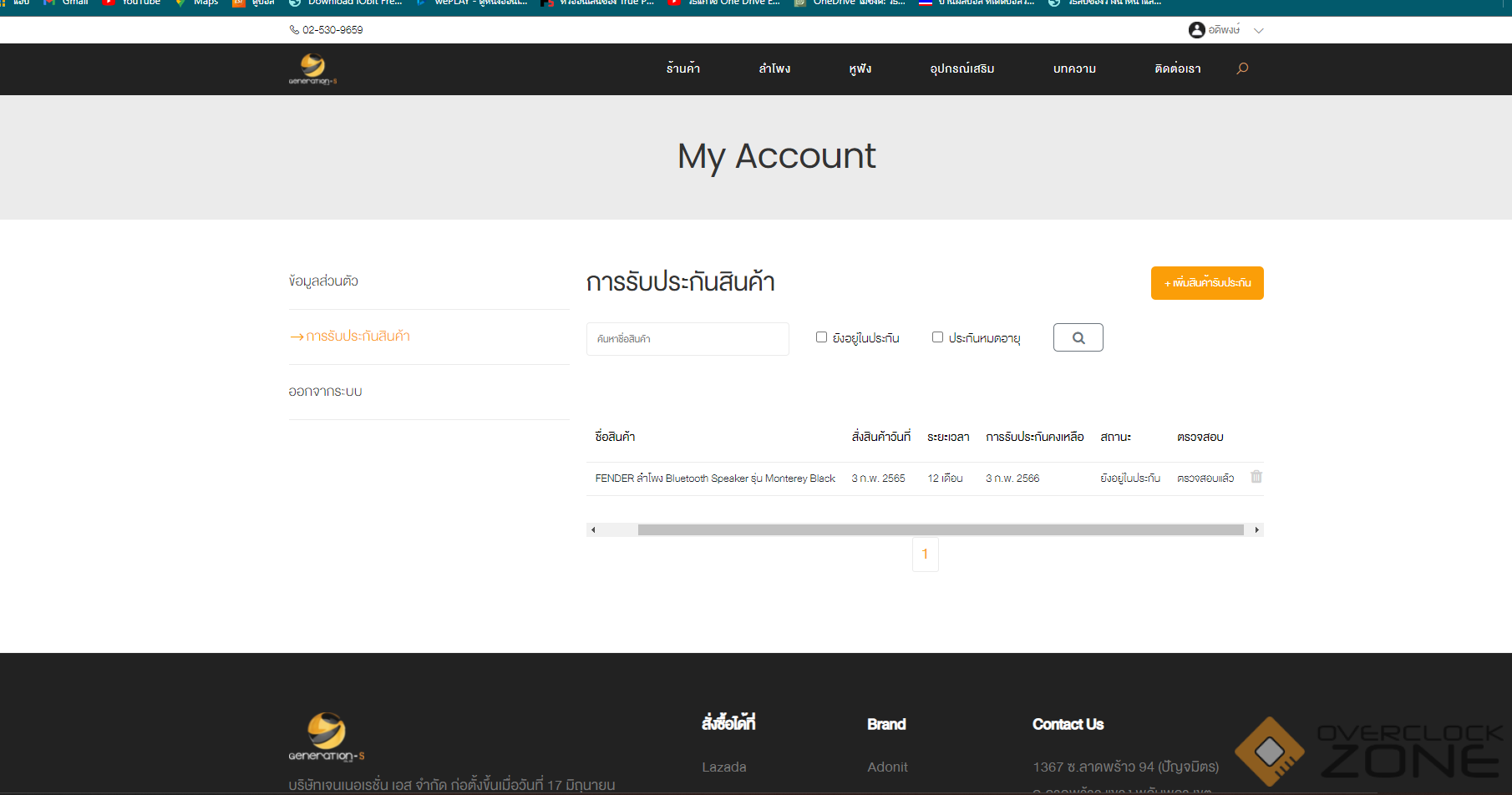Click the สั่งสินค้าวันที่ column header
The width and height of the screenshot is (1512, 795).
[x=881, y=437]
